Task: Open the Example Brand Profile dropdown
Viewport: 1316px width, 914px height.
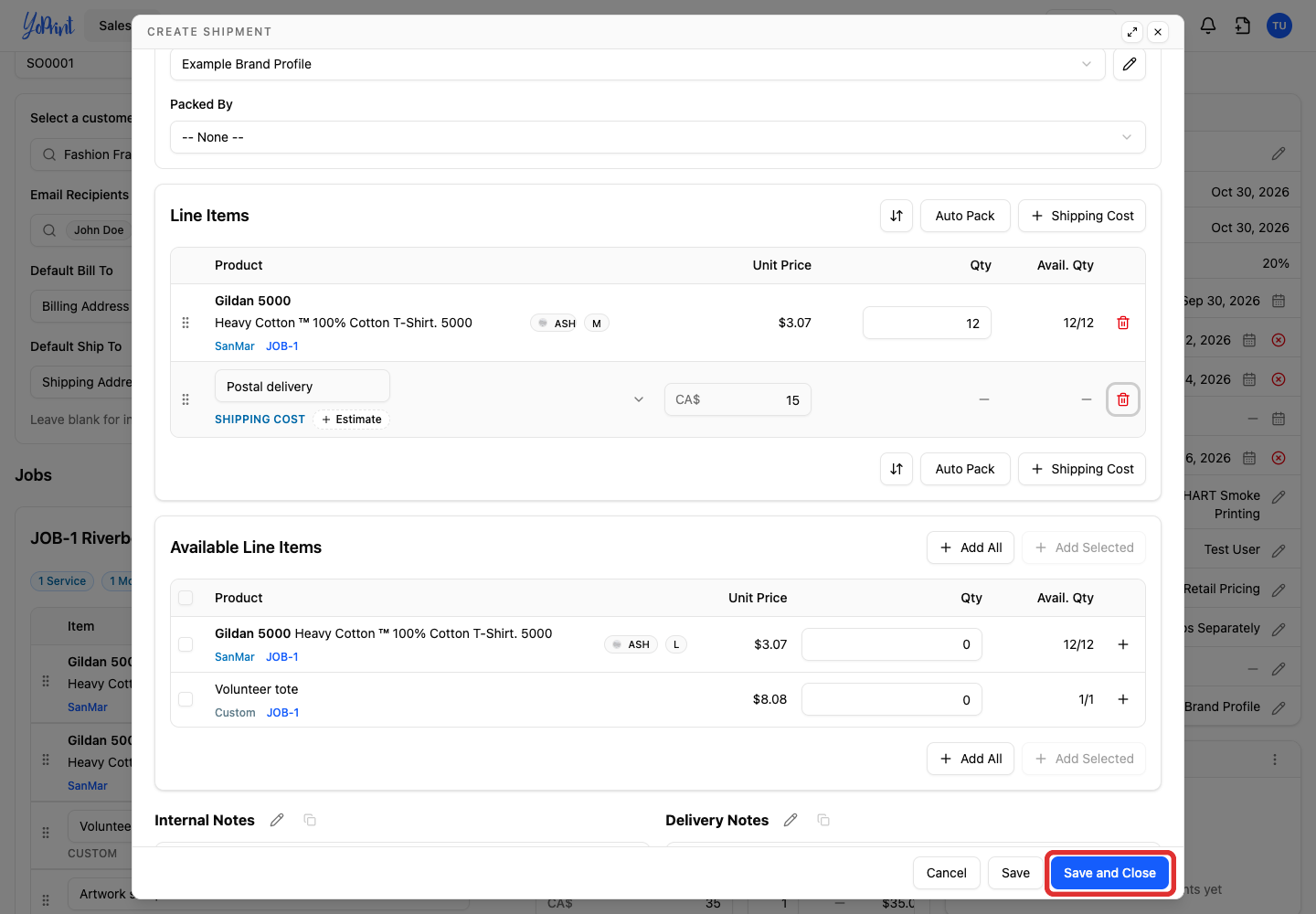Action: [638, 64]
